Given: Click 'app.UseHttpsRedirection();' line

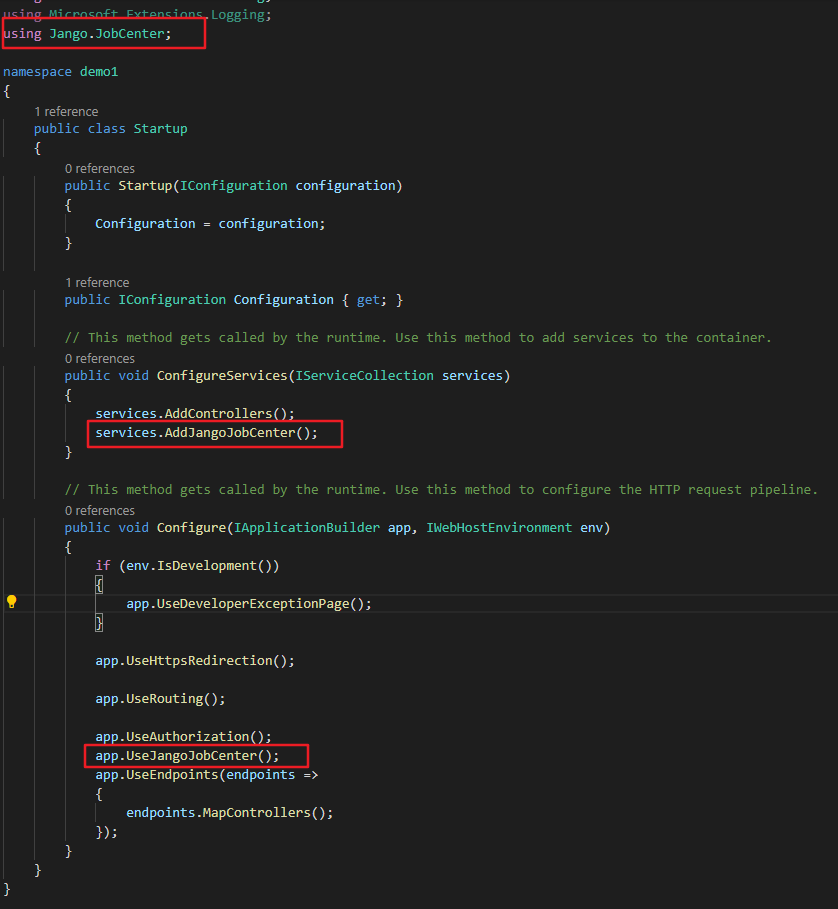Looking at the screenshot, I should pos(195,661).
